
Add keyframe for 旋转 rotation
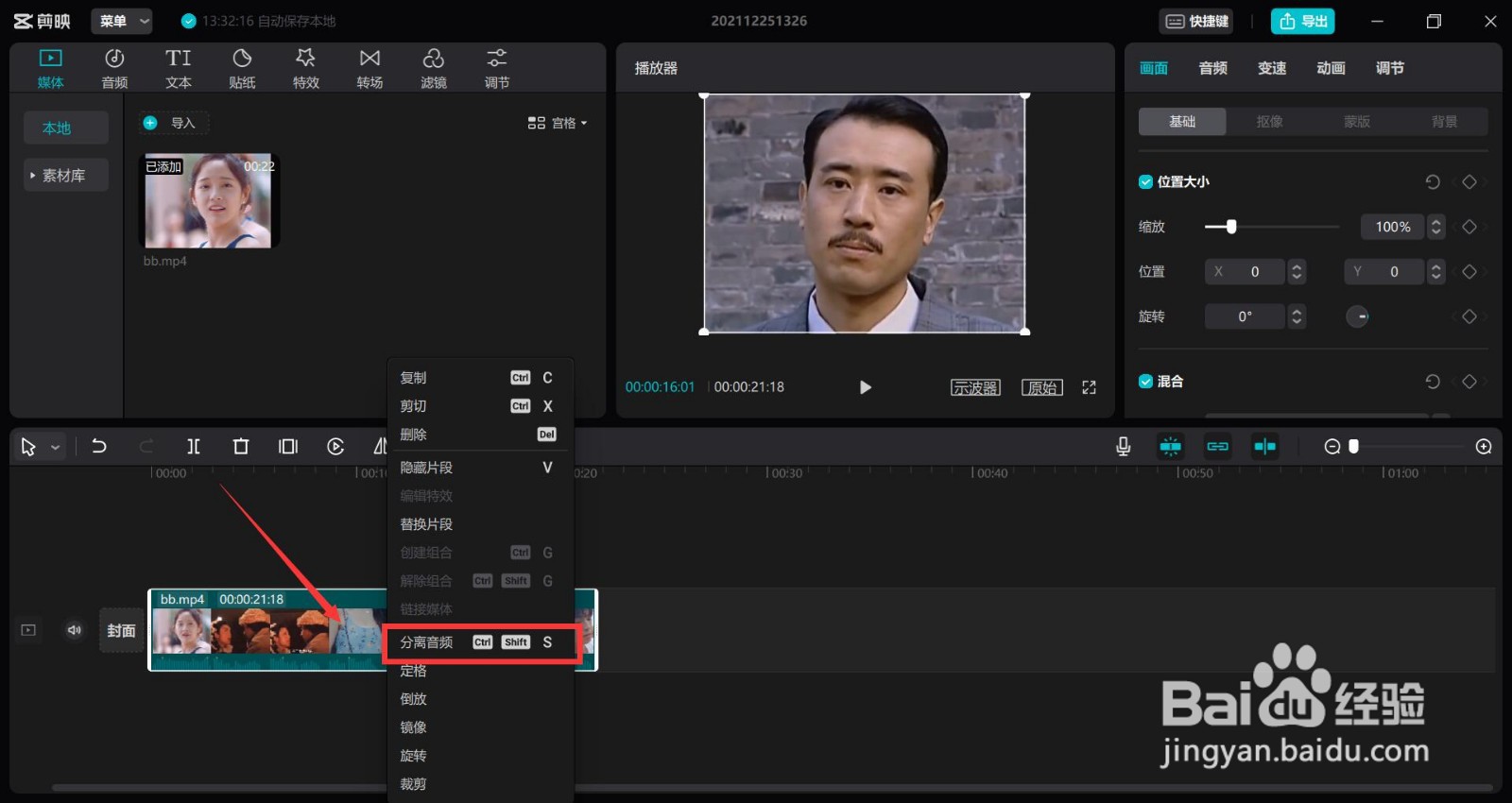pyautogui.click(x=1469, y=316)
